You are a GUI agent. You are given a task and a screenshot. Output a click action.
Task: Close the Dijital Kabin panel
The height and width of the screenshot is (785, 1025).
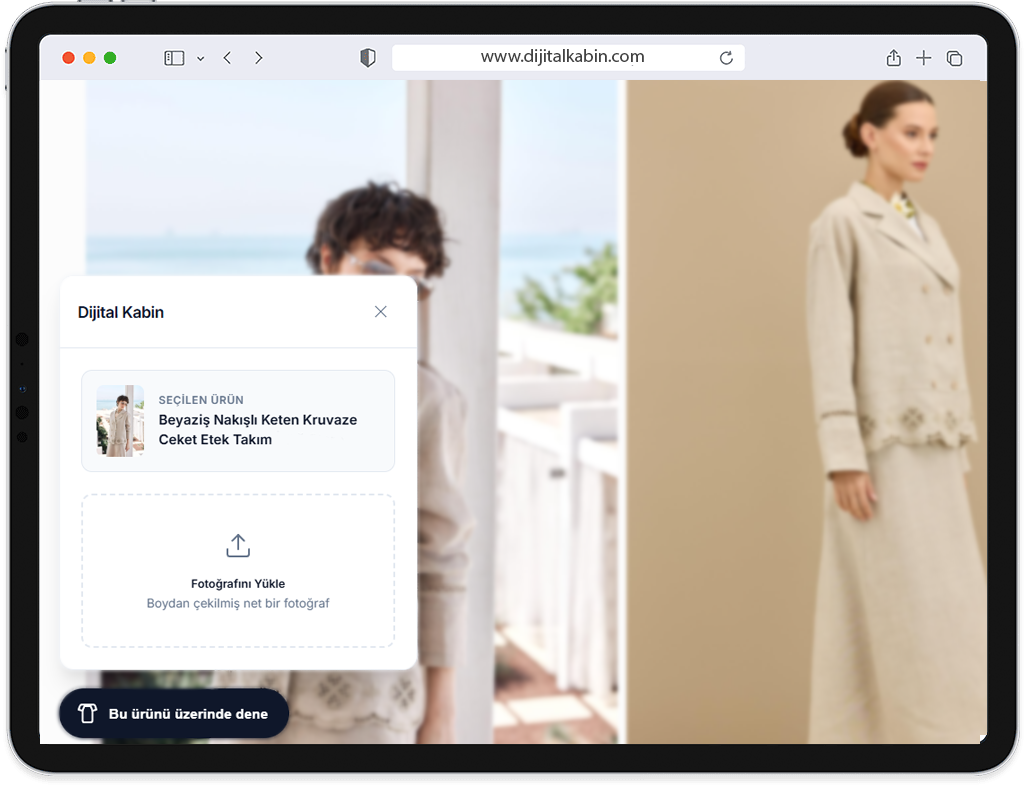click(x=380, y=312)
